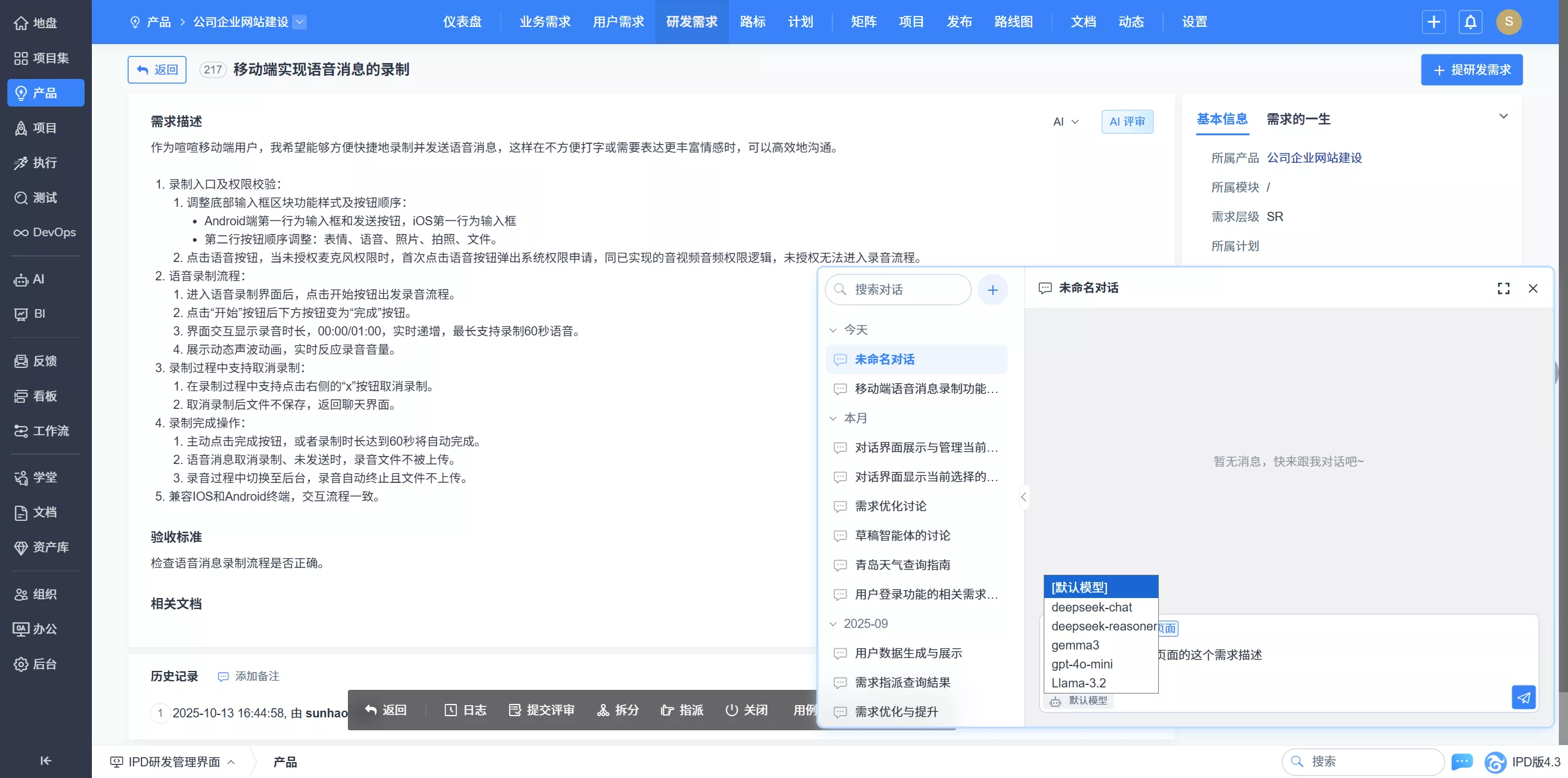
Task: Open the chat bubble icon in status bar
Action: (x=1462, y=761)
